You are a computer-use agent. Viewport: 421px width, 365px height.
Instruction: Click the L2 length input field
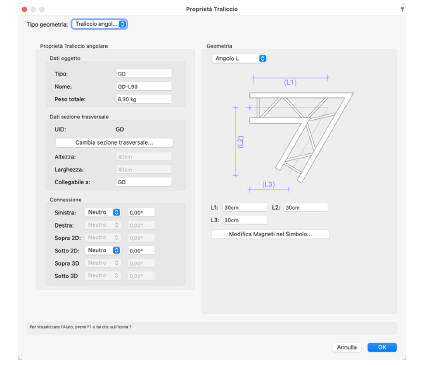click(x=306, y=207)
